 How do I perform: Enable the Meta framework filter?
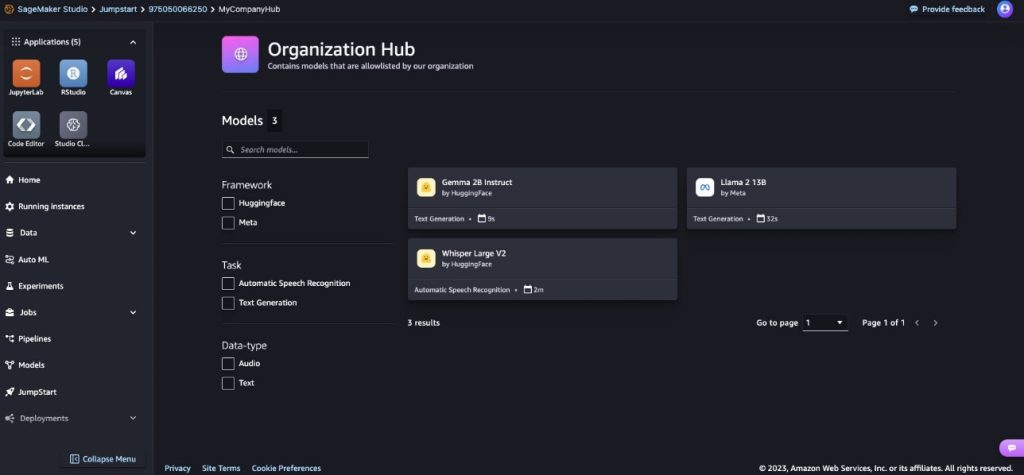point(228,223)
